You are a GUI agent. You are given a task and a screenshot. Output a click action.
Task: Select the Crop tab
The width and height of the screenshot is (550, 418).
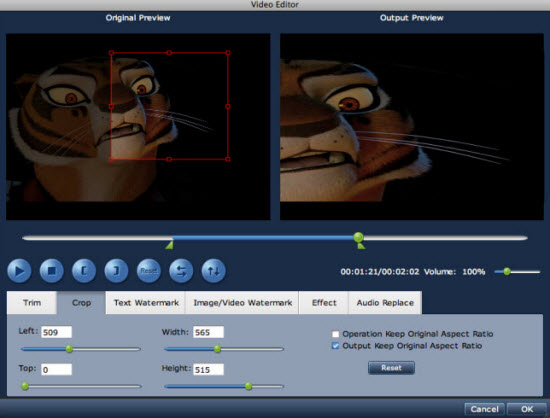[81, 303]
